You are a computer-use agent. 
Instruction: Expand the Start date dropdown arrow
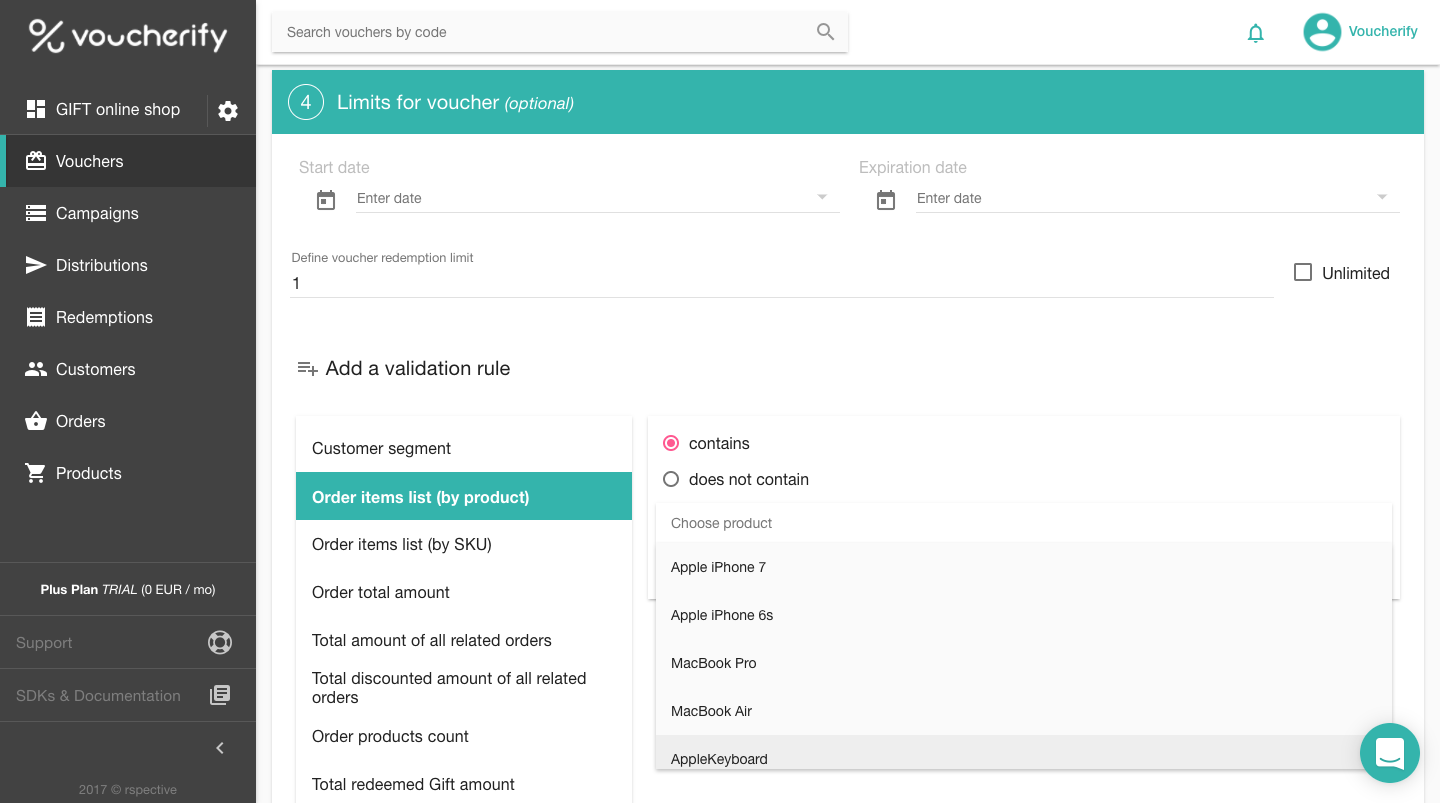[x=822, y=197]
